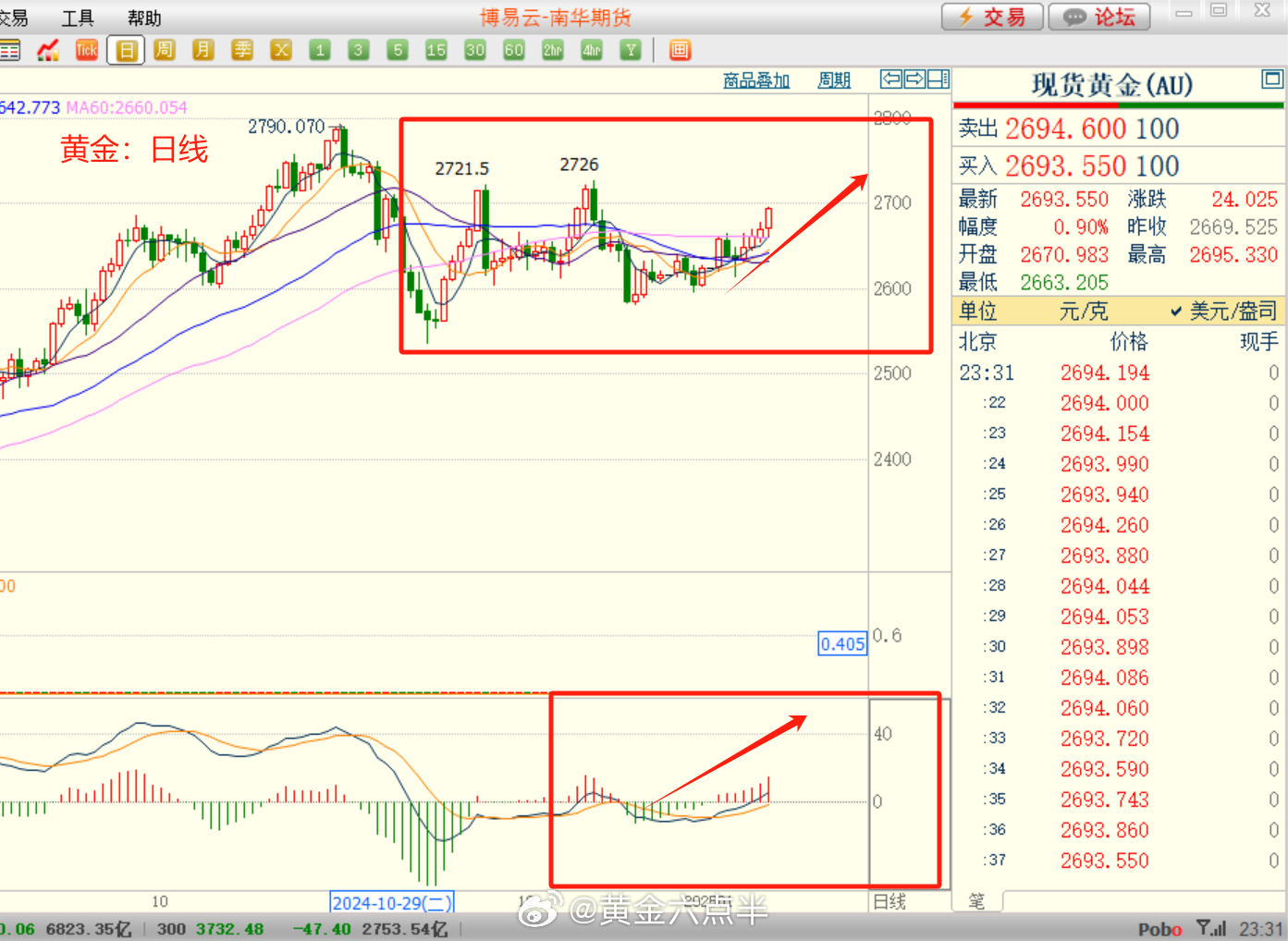Click the :26 tick price 2694.260
Screen dimensions: 1288x941
(1105, 526)
